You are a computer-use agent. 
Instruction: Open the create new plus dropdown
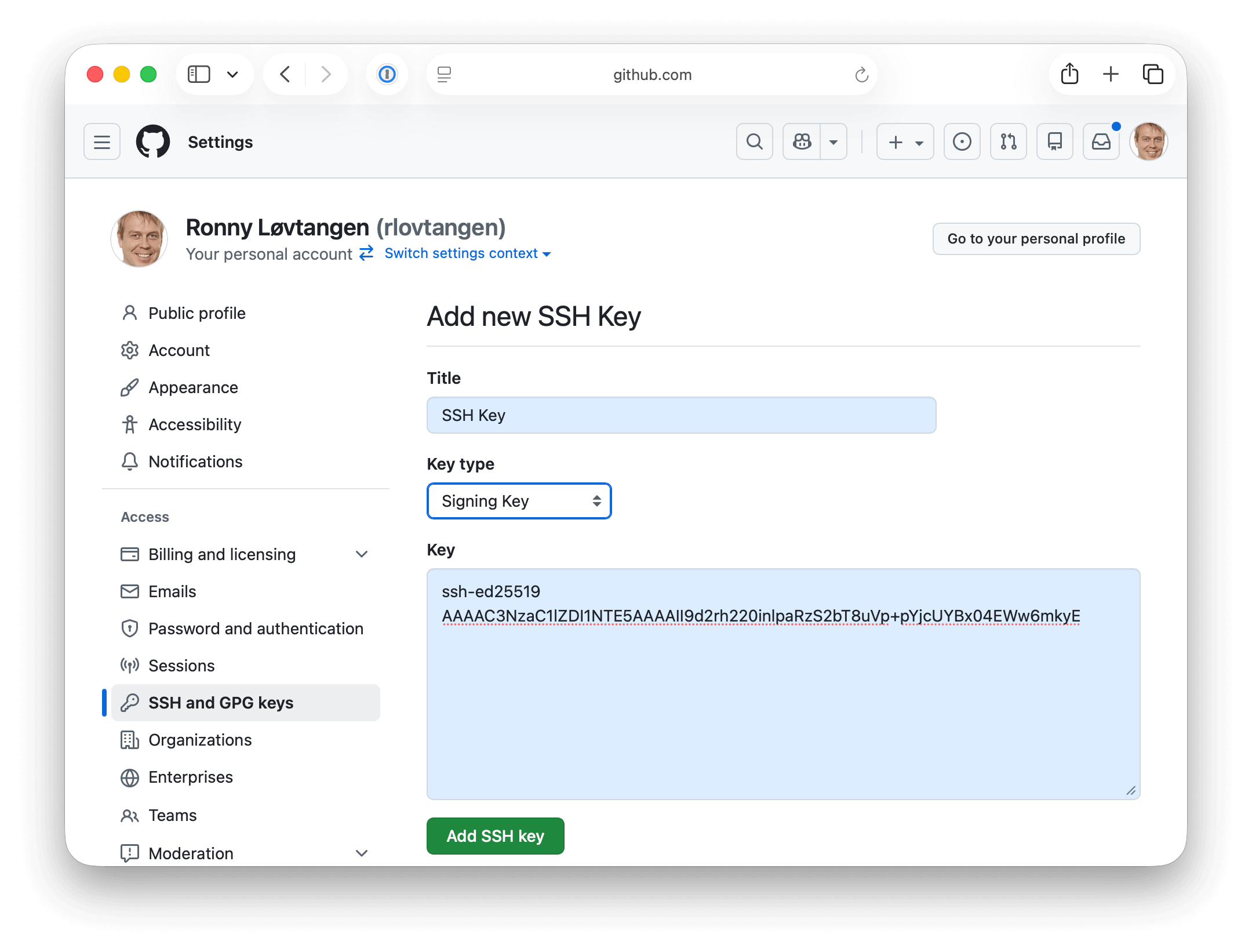click(x=905, y=141)
